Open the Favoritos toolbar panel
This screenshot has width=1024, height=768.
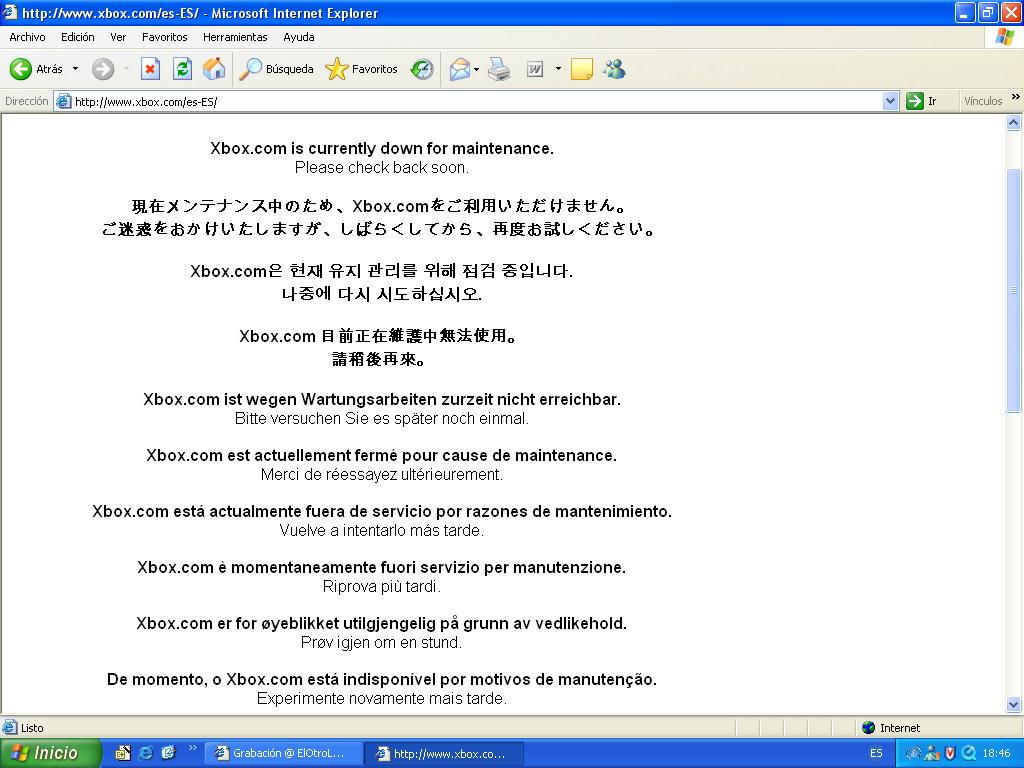[x=361, y=69]
